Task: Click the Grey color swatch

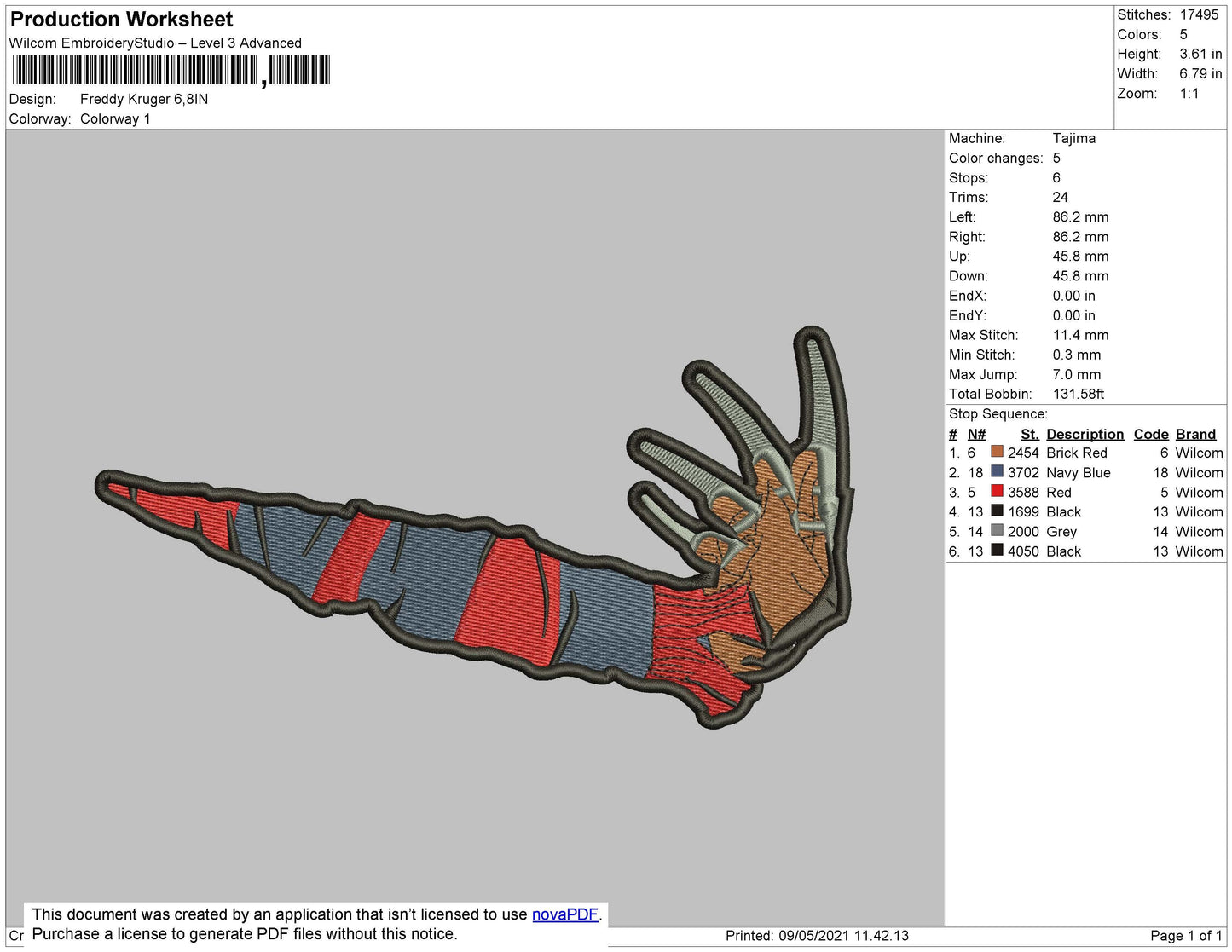Action: [x=997, y=530]
